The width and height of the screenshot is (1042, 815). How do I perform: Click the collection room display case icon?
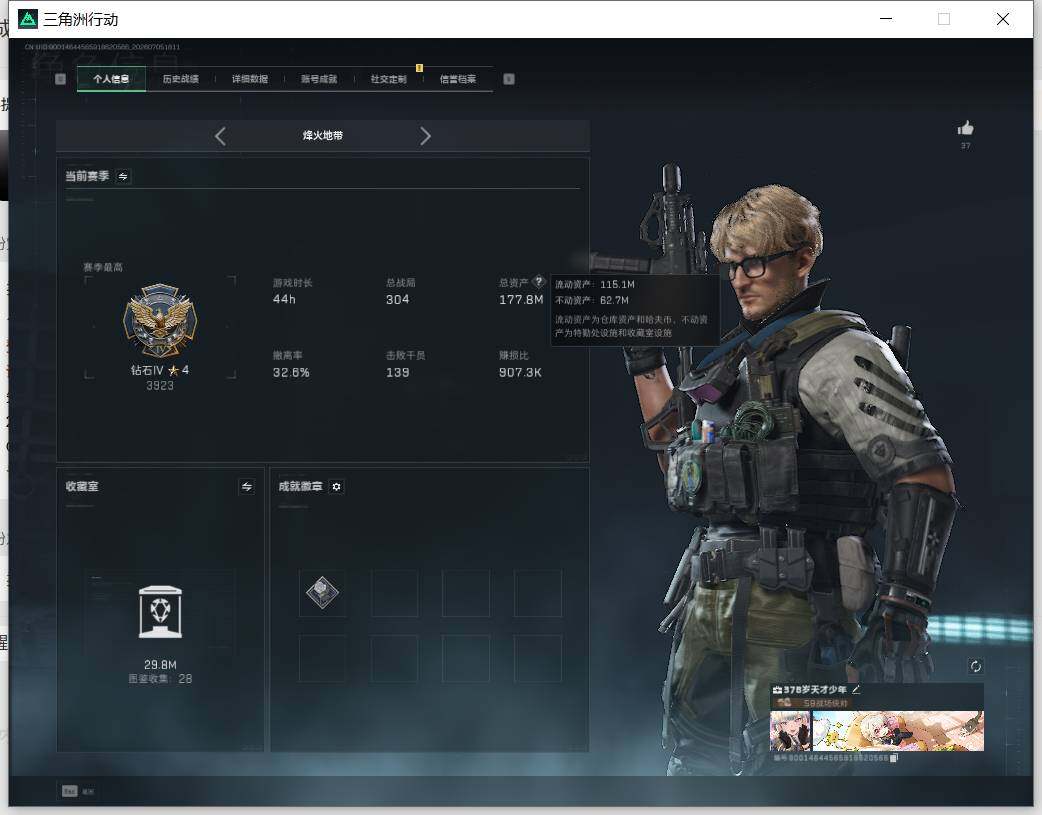(160, 612)
